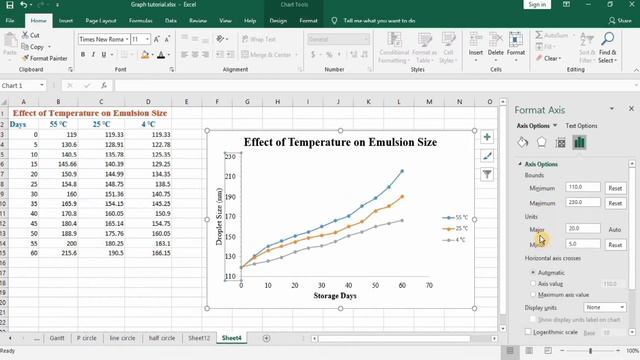Select Size & Properties icon in Format Axis
Screen dimensions: 640x360
(x=561, y=142)
